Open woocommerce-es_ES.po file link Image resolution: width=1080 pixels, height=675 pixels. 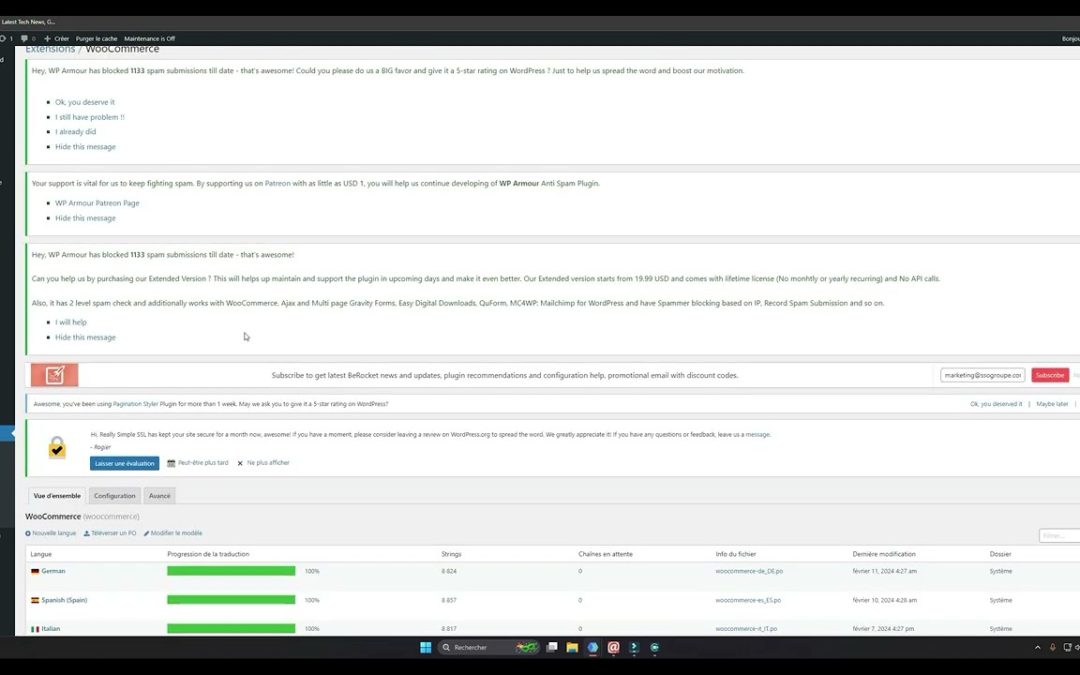pos(748,600)
